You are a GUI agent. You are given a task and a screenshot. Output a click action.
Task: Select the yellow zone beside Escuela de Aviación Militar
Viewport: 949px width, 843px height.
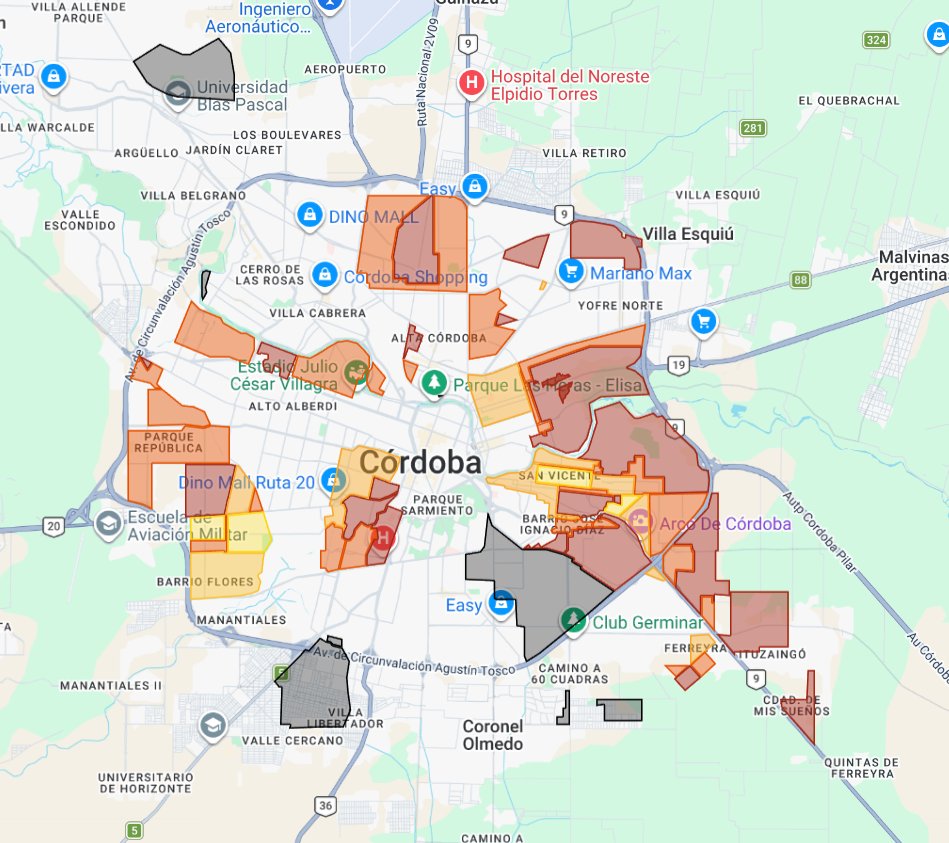pyautogui.click(x=247, y=533)
